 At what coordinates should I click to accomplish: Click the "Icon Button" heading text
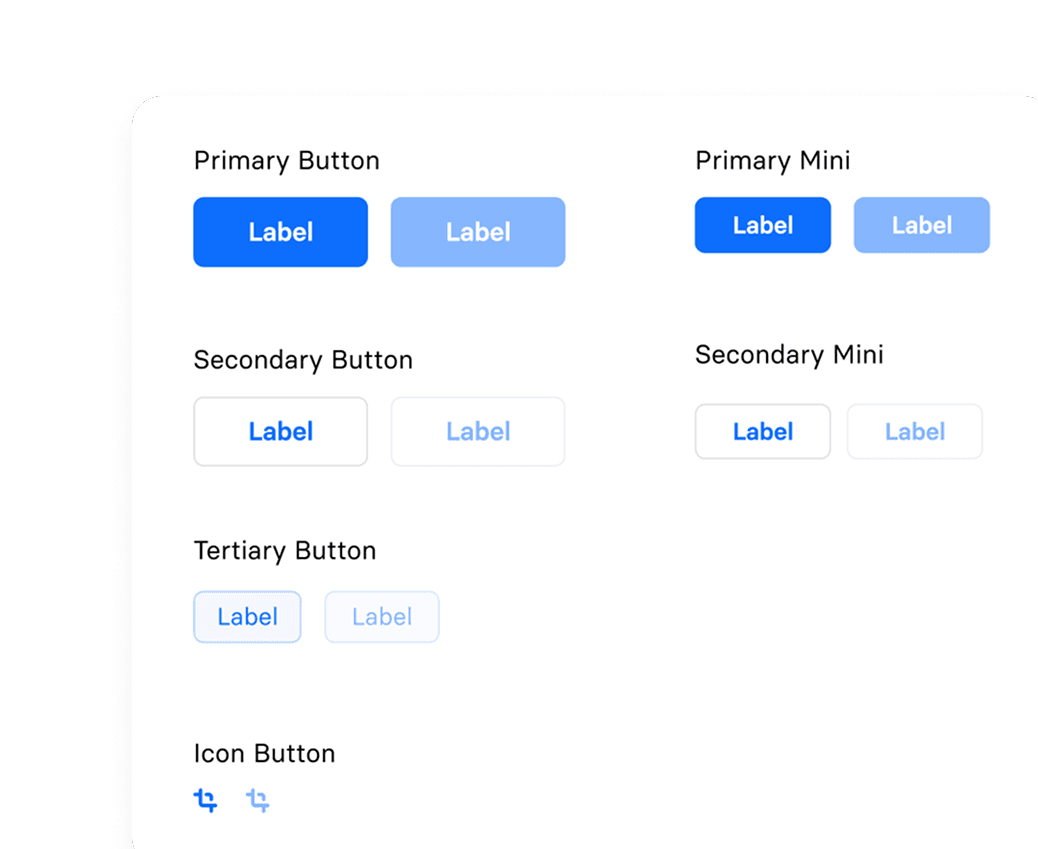coord(264,754)
